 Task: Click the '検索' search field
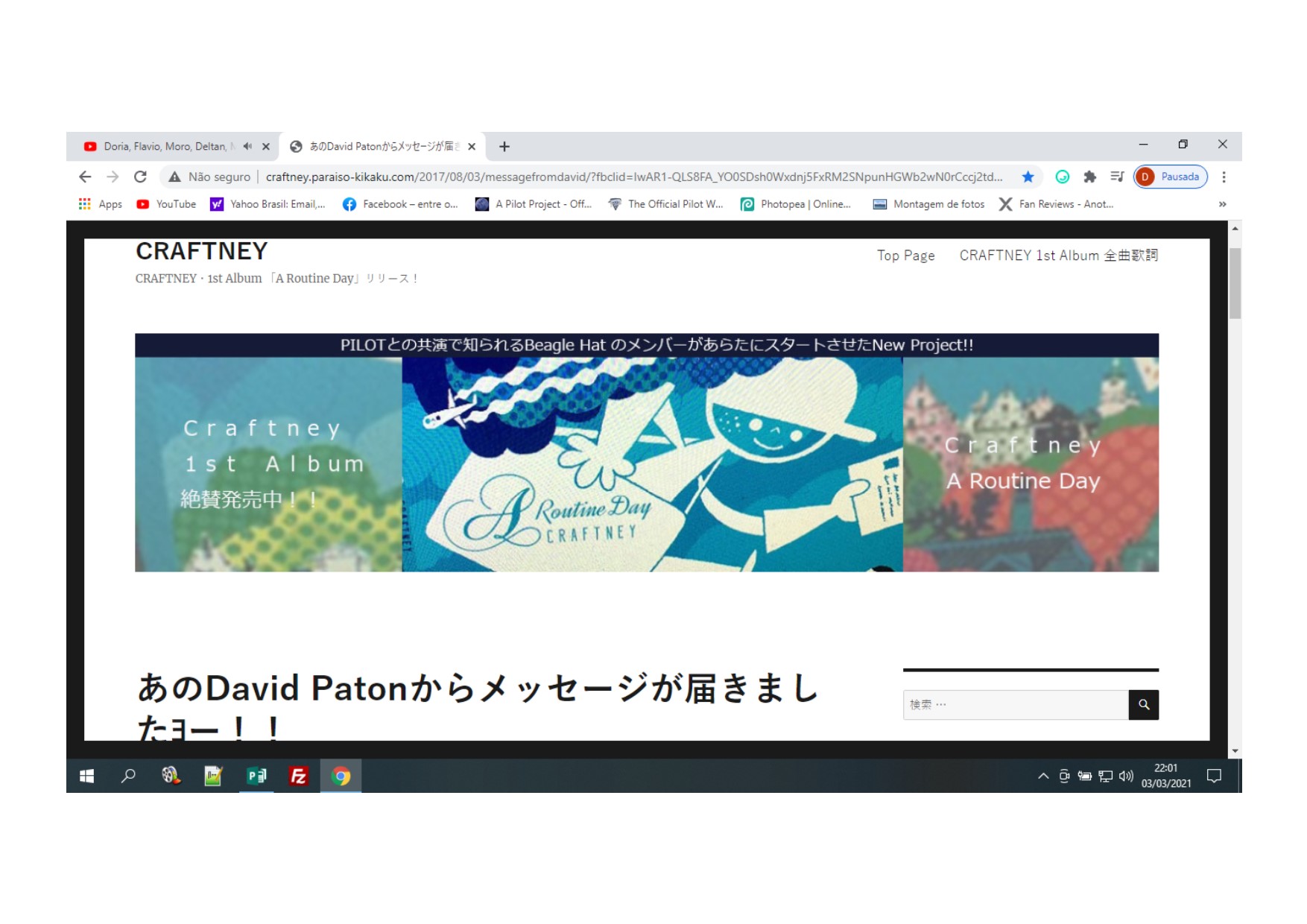pos(1016,705)
